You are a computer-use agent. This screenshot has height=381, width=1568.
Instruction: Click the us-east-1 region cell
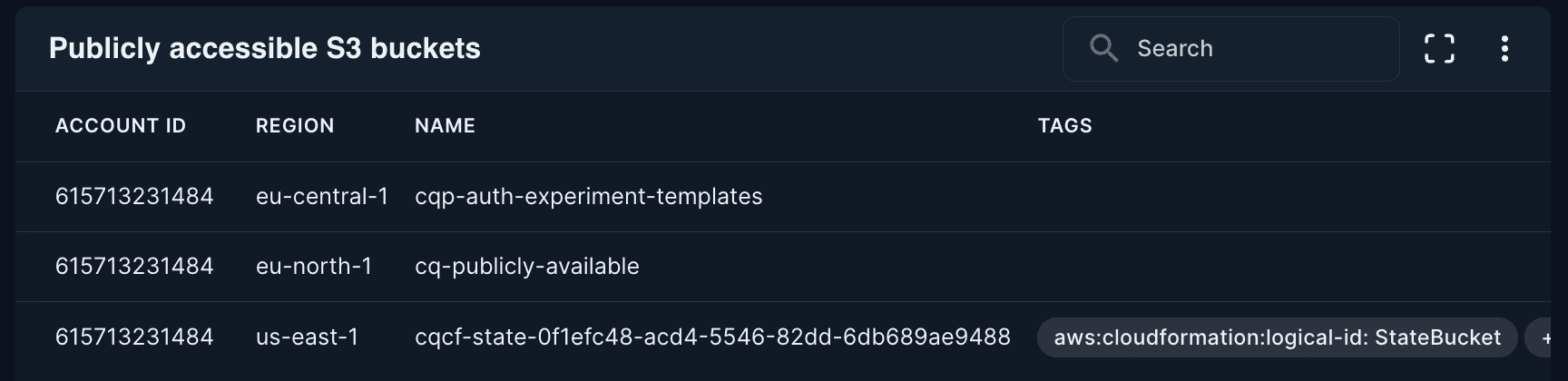point(307,337)
